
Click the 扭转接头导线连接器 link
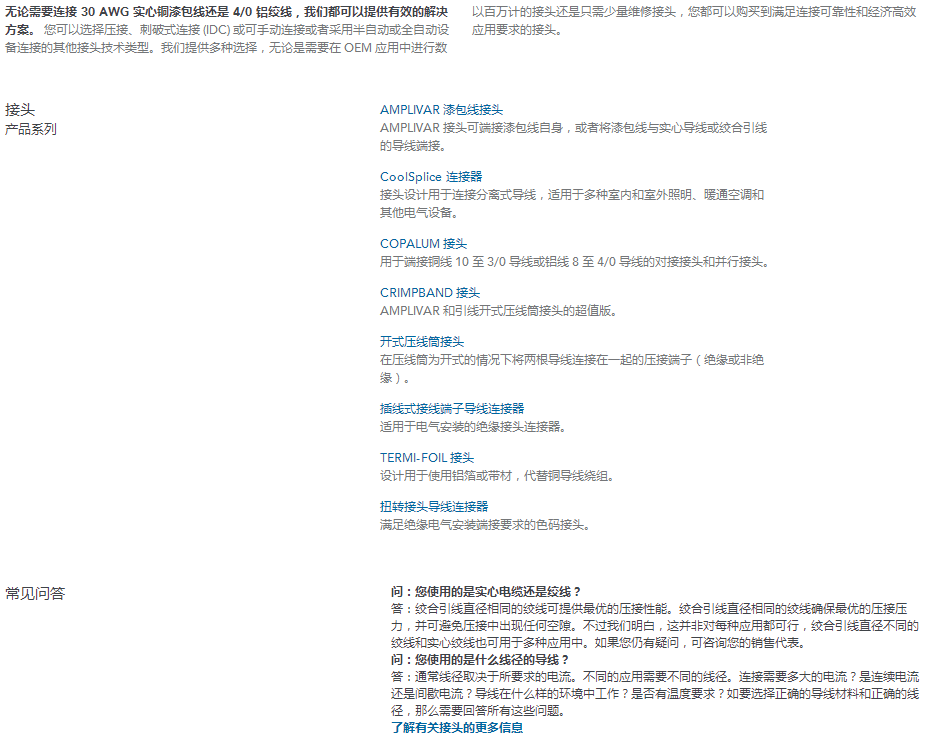(434, 507)
